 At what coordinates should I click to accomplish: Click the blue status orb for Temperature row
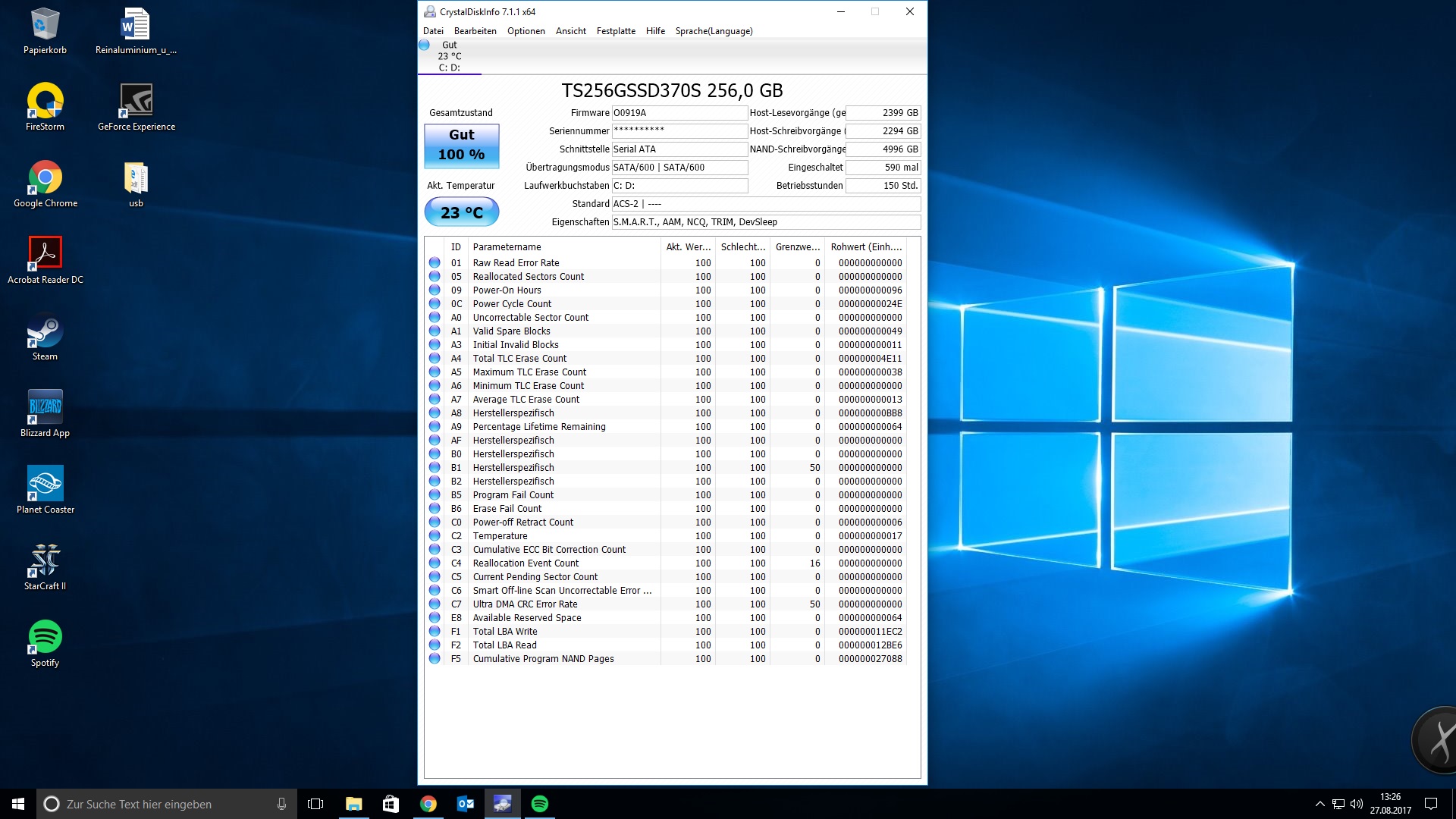435,535
